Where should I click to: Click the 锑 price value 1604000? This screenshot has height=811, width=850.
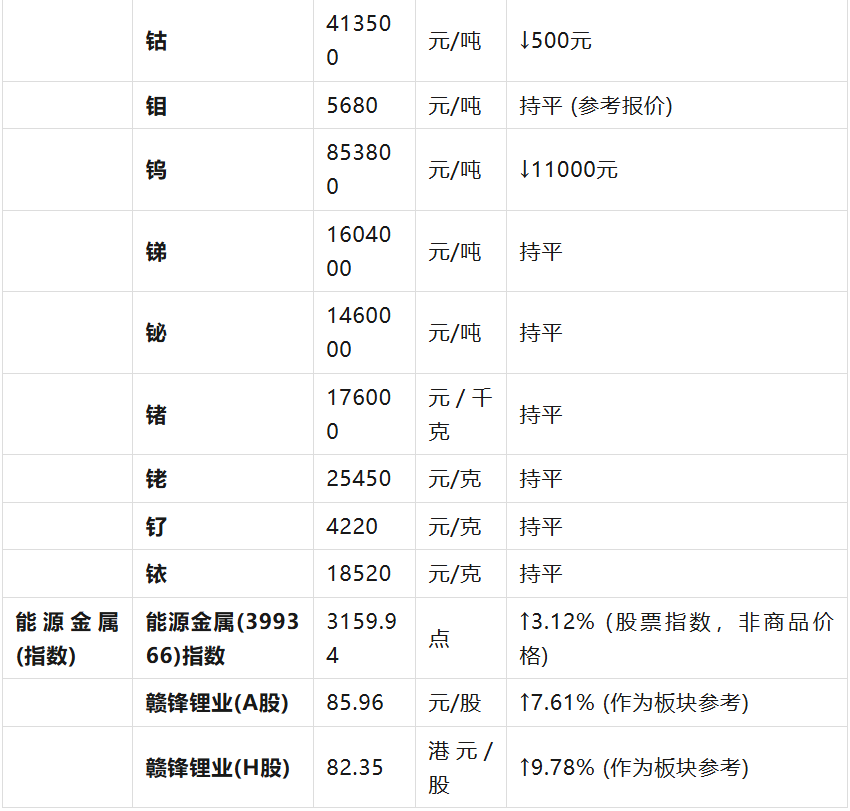pos(359,251)
